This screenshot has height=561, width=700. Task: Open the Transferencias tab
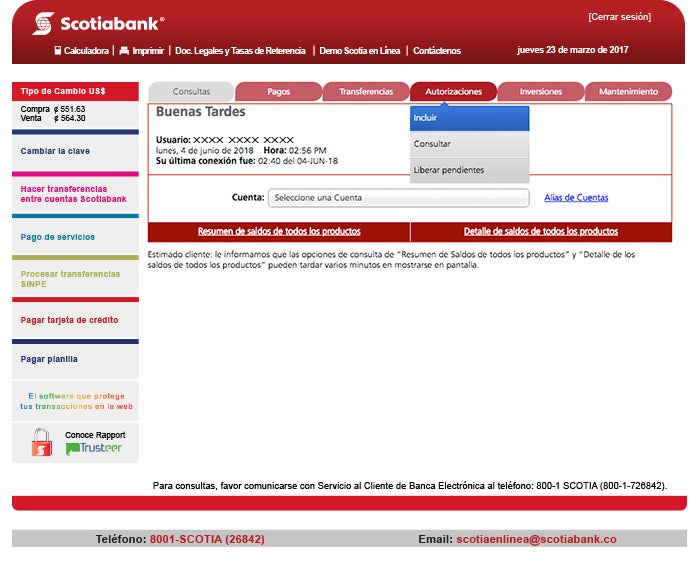click(x=366, y=92)
